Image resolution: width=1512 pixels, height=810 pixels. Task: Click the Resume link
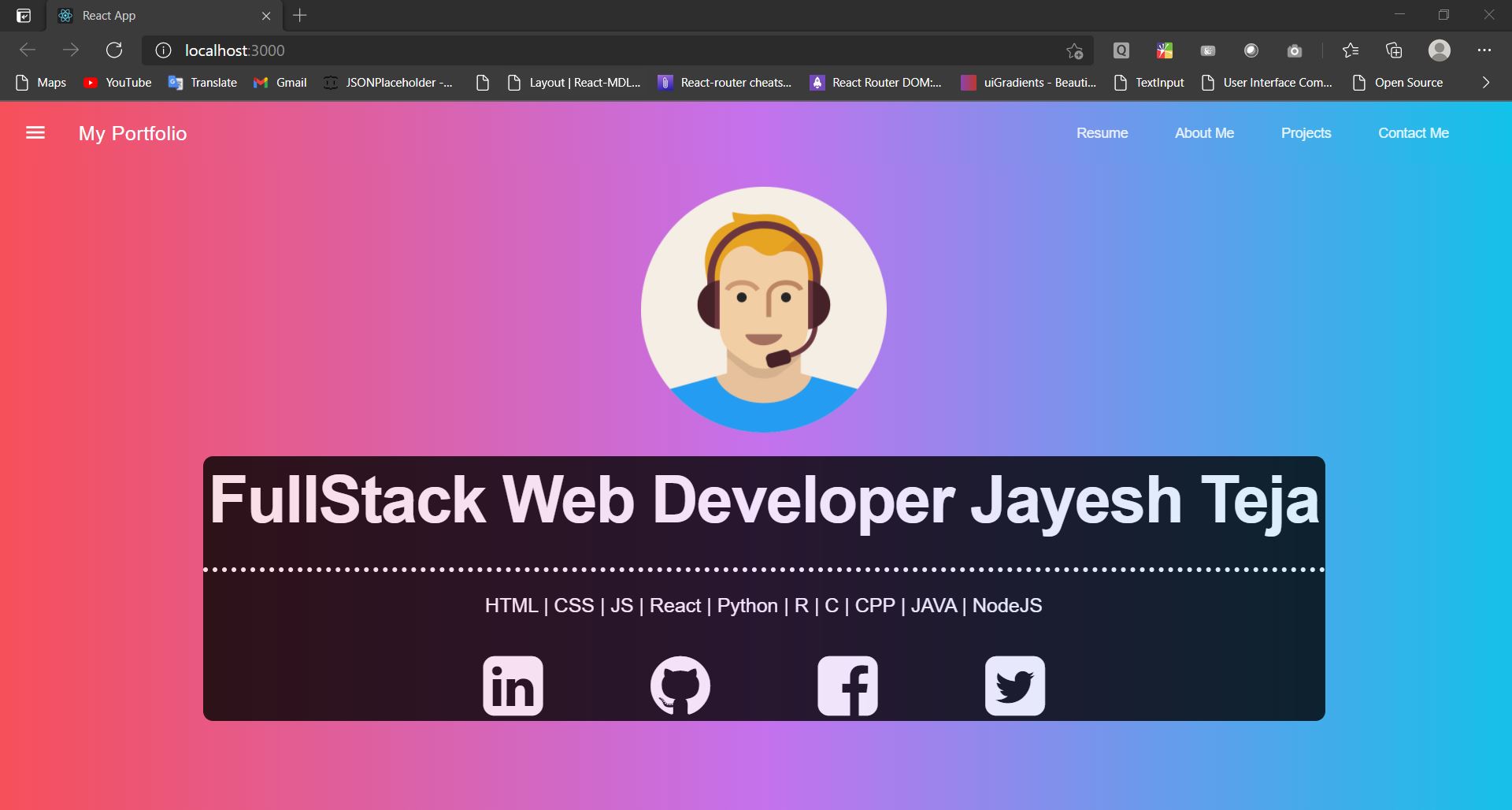point(1102,132)
